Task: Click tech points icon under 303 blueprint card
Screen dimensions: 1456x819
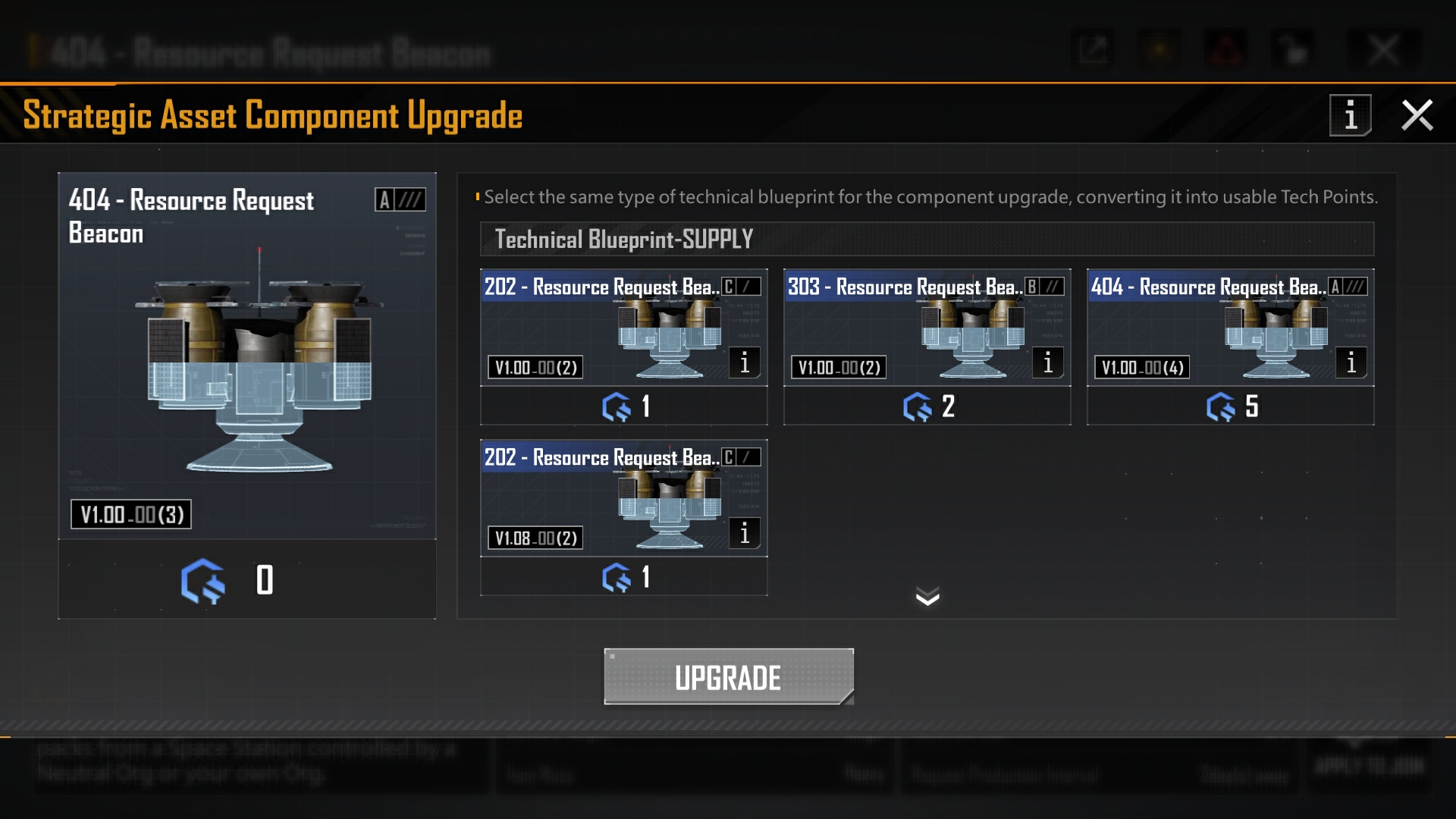Action: (918, 406)
